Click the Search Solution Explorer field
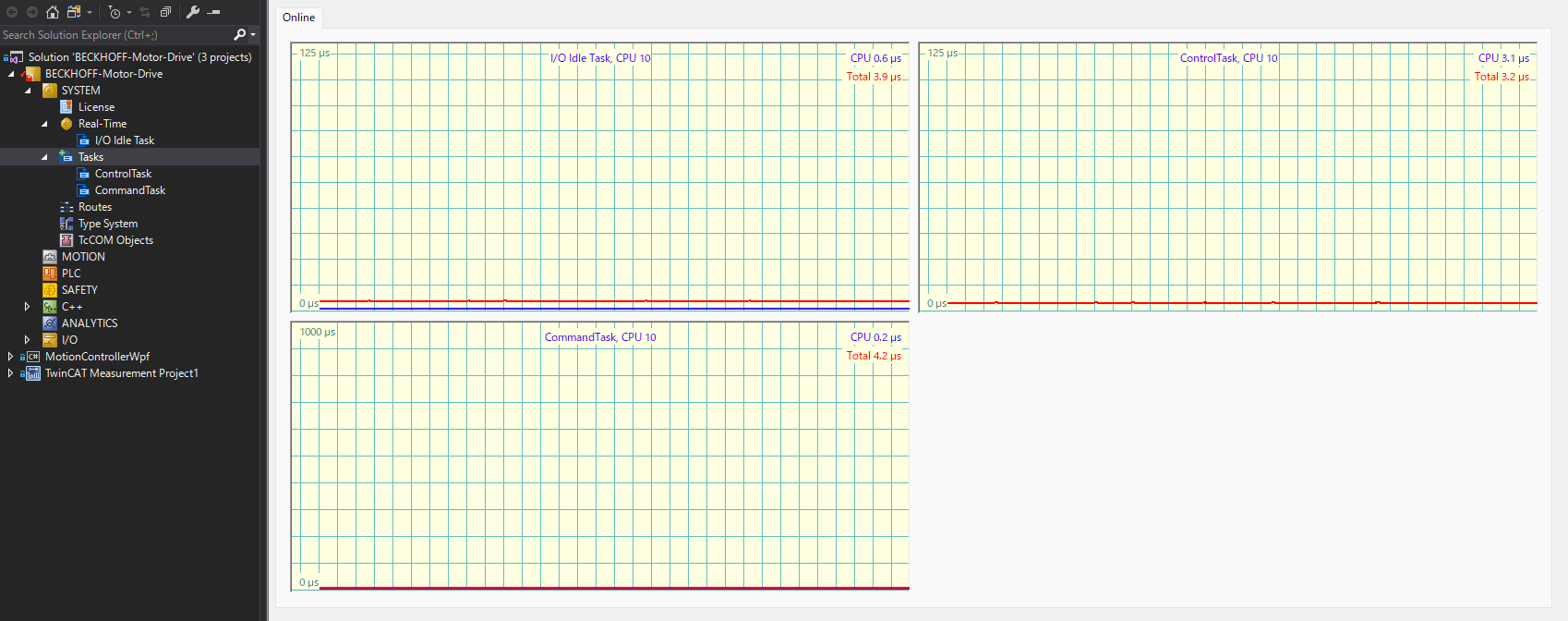 [111, 35]
